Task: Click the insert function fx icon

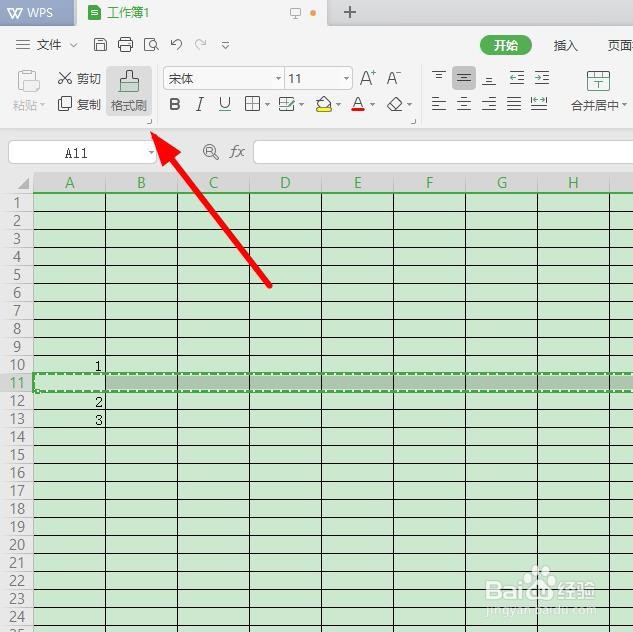Action: click(237, 152)
